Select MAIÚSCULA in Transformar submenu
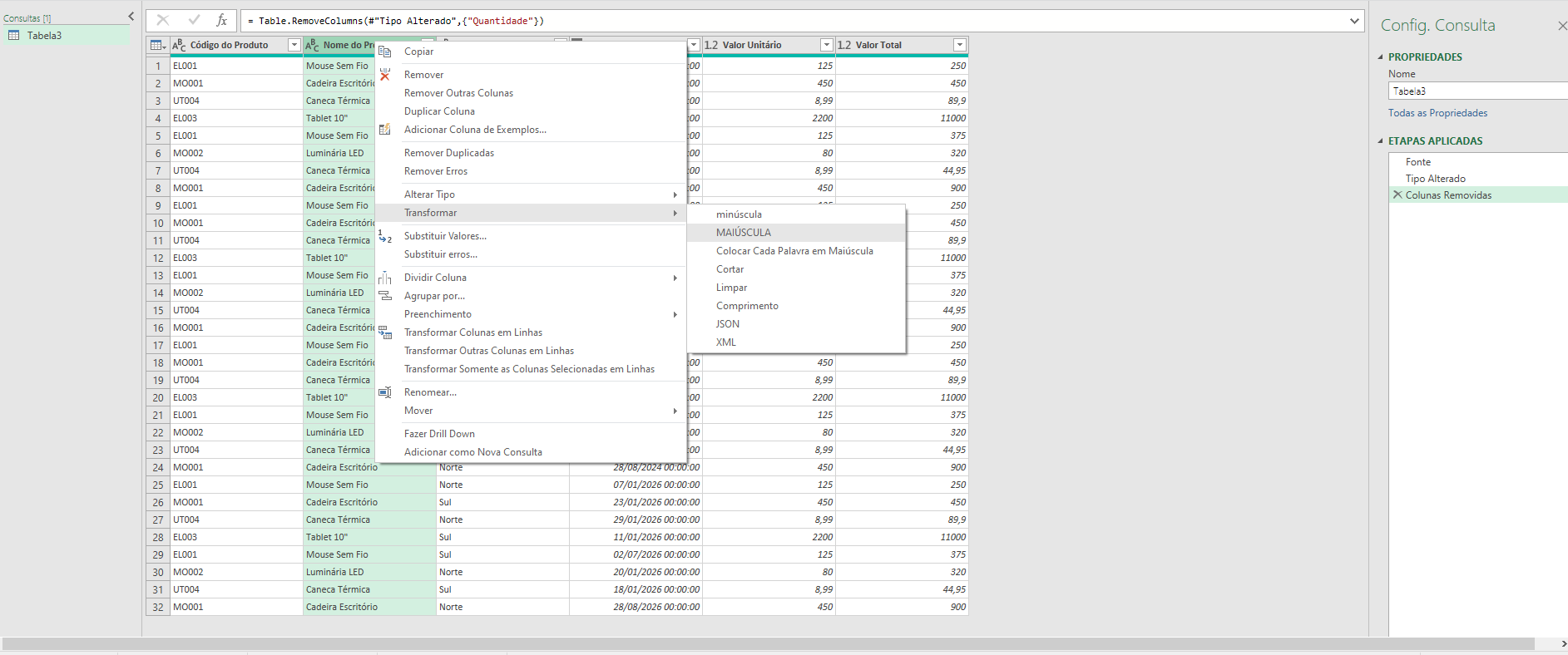The image size is (1568, 655). pyautogui.click(x=796, y=233)
